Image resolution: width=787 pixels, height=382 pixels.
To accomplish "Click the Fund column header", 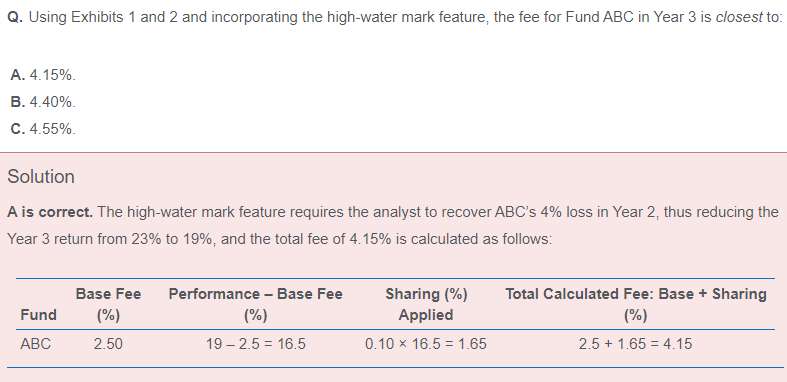I will (38, 315).
